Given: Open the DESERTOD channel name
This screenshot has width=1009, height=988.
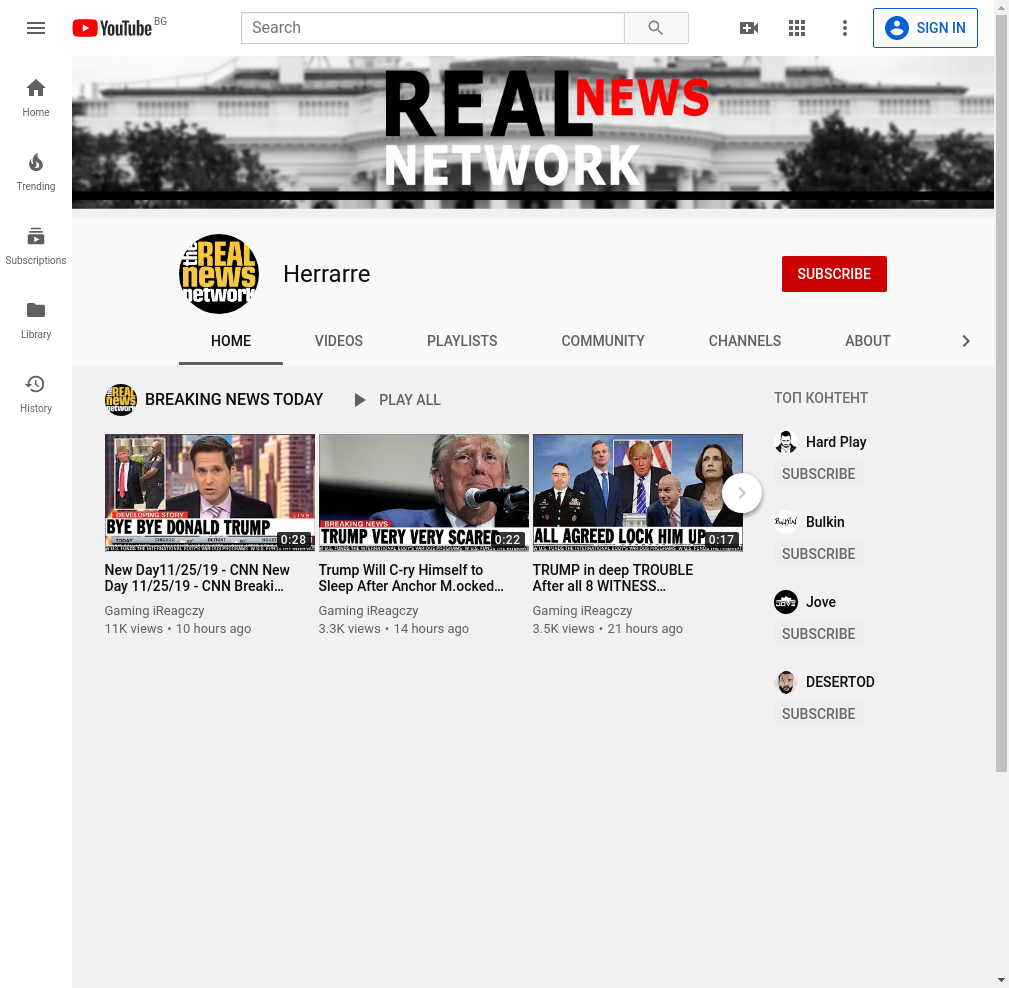Looking at the screenshot, I should (x=840, y=682).
